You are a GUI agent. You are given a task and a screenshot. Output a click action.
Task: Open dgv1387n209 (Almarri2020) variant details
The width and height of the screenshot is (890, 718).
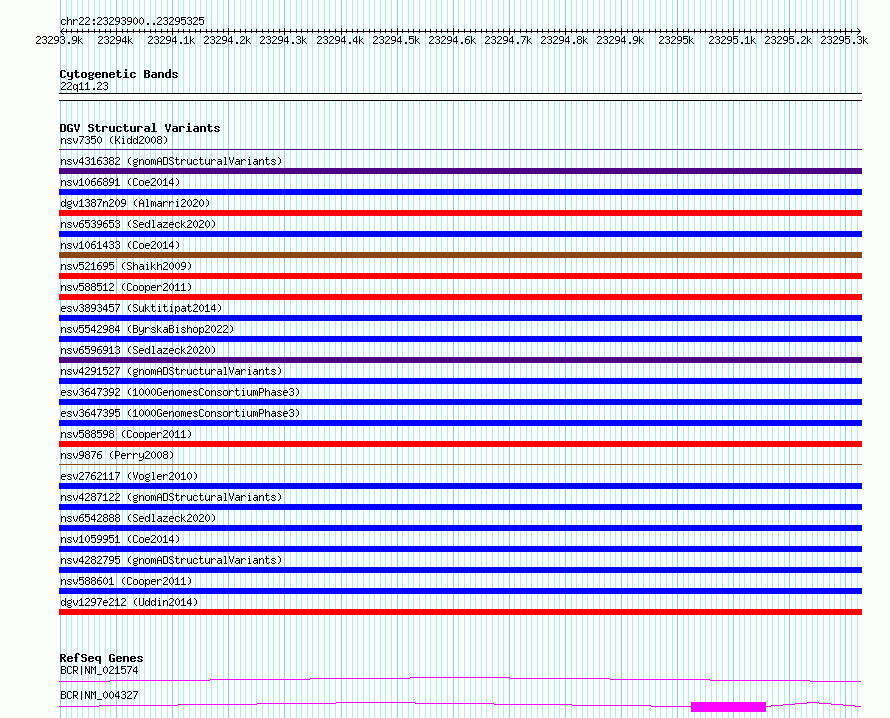pos(135,203)
